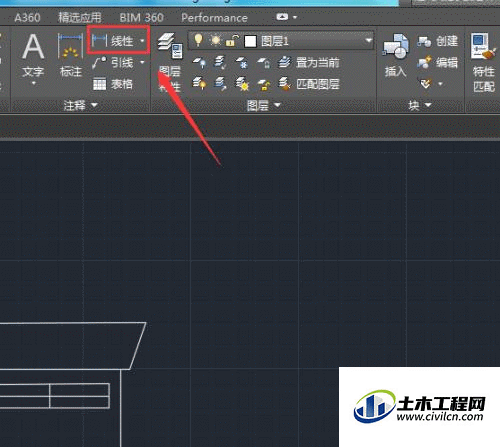Screen dimensions: 500x447
Task: Click Turn All Layers On icon
Action: (x=199, y=83)
